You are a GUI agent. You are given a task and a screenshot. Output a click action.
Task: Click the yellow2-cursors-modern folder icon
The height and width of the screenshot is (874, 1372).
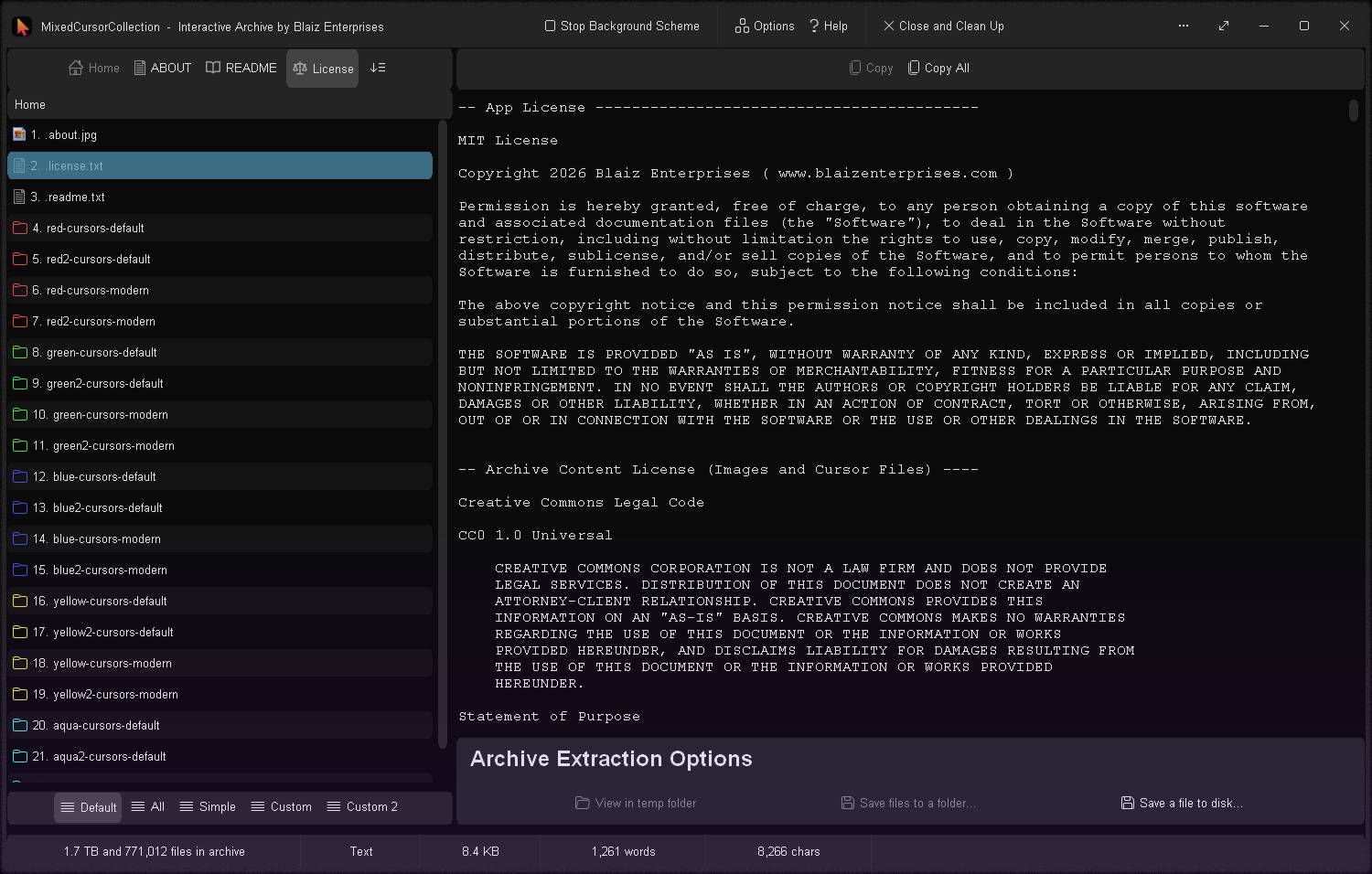pos(20,694)
